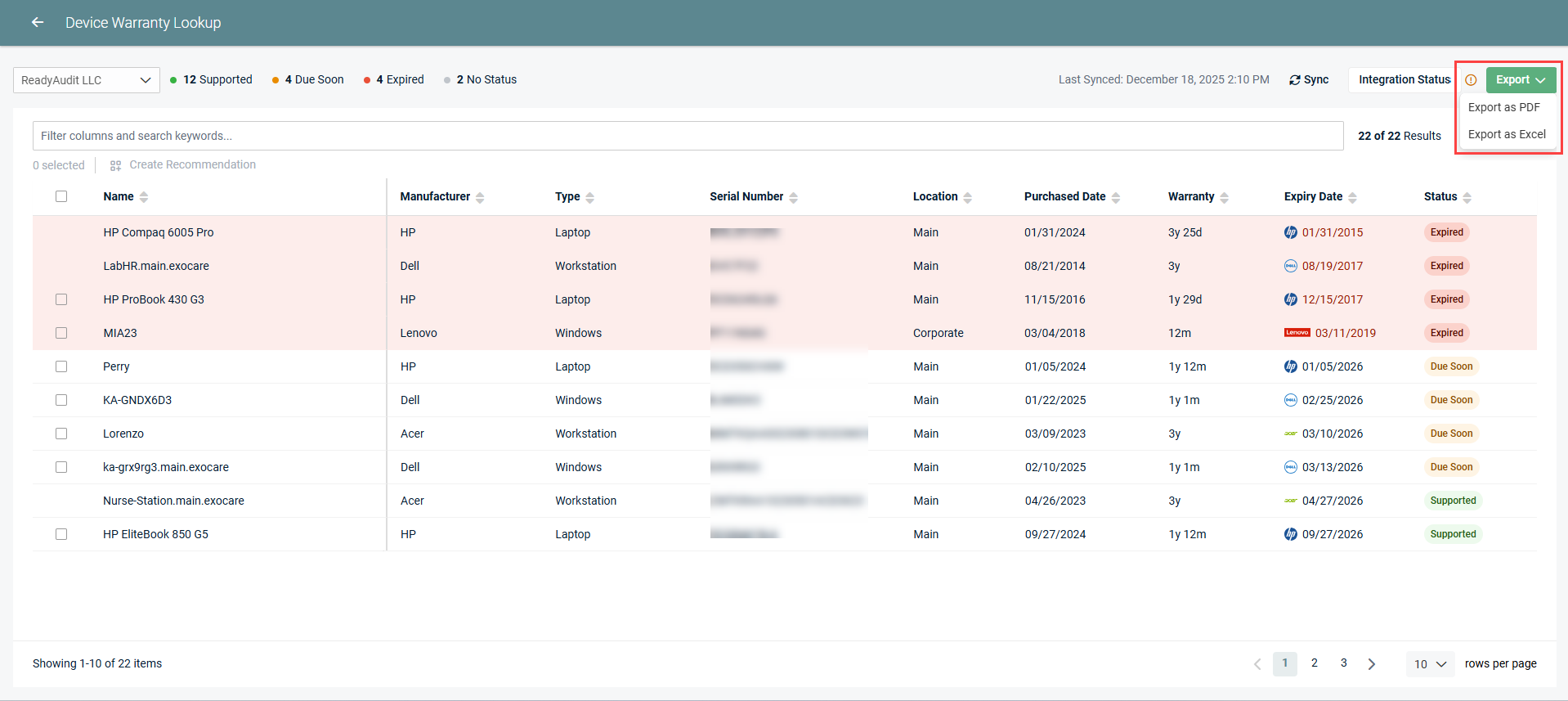Expand the rows per page dropdown
Image resolution: width=1568 pixels, height=701 pixels.
click(x=1430, y=664)
